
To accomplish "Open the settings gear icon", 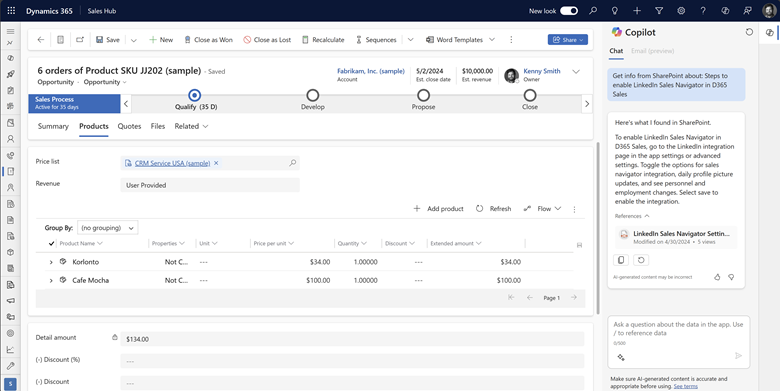I will coord(681,10).
